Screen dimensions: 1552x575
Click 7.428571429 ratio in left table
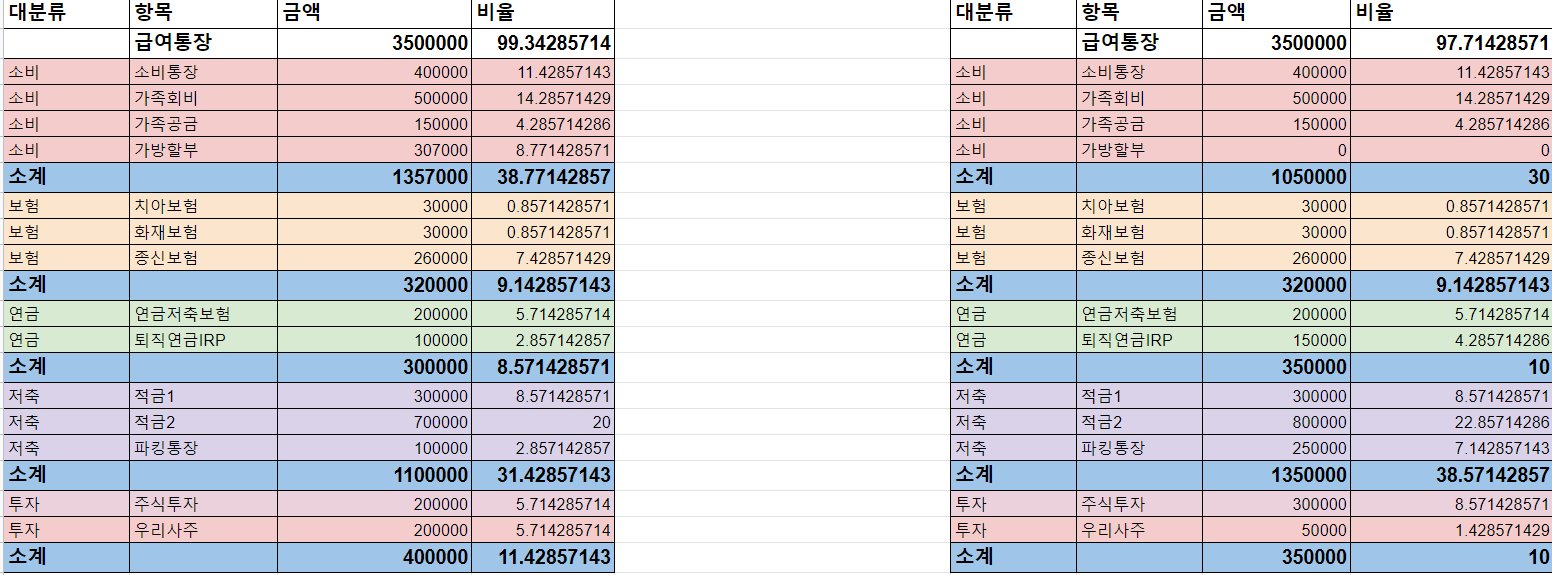(x=542, y=258)
